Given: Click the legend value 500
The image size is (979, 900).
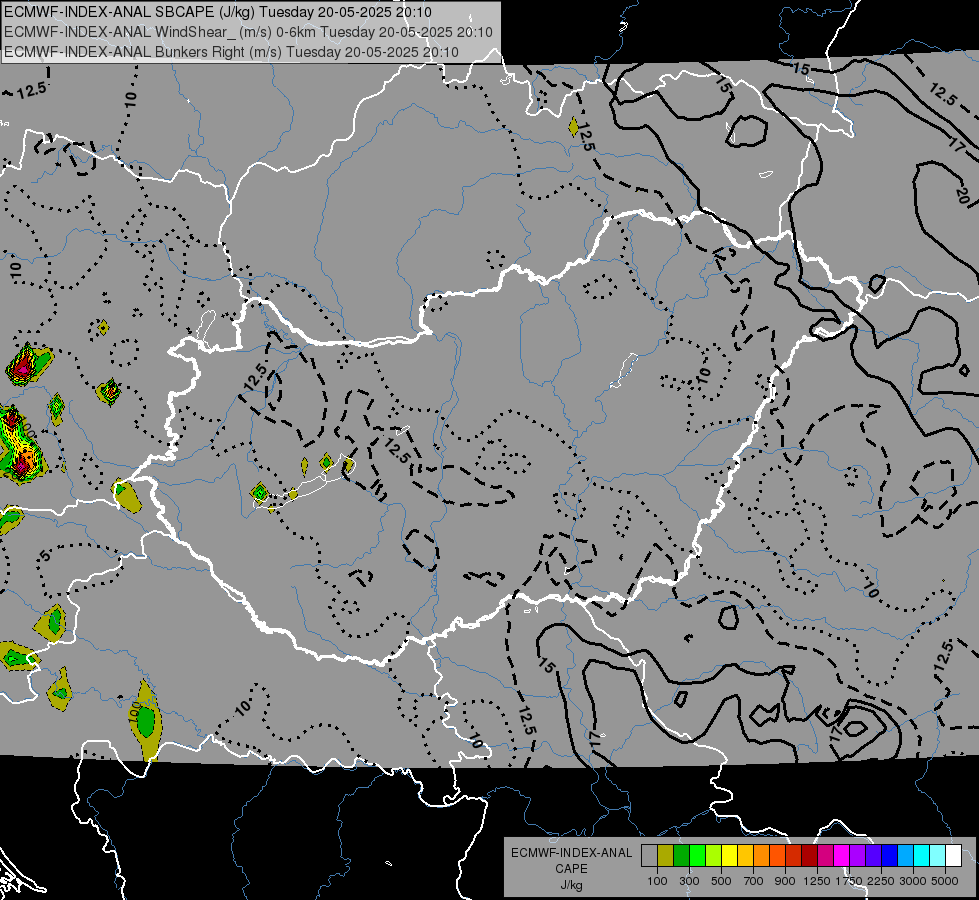Looking at the screenshot, I should pyautogui.click(x=721, y=881).
